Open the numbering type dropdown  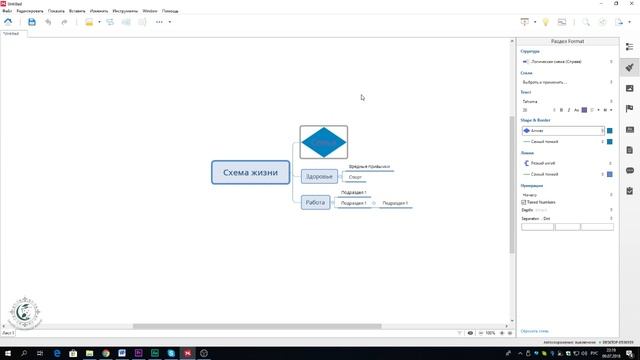tap(567, 195)
